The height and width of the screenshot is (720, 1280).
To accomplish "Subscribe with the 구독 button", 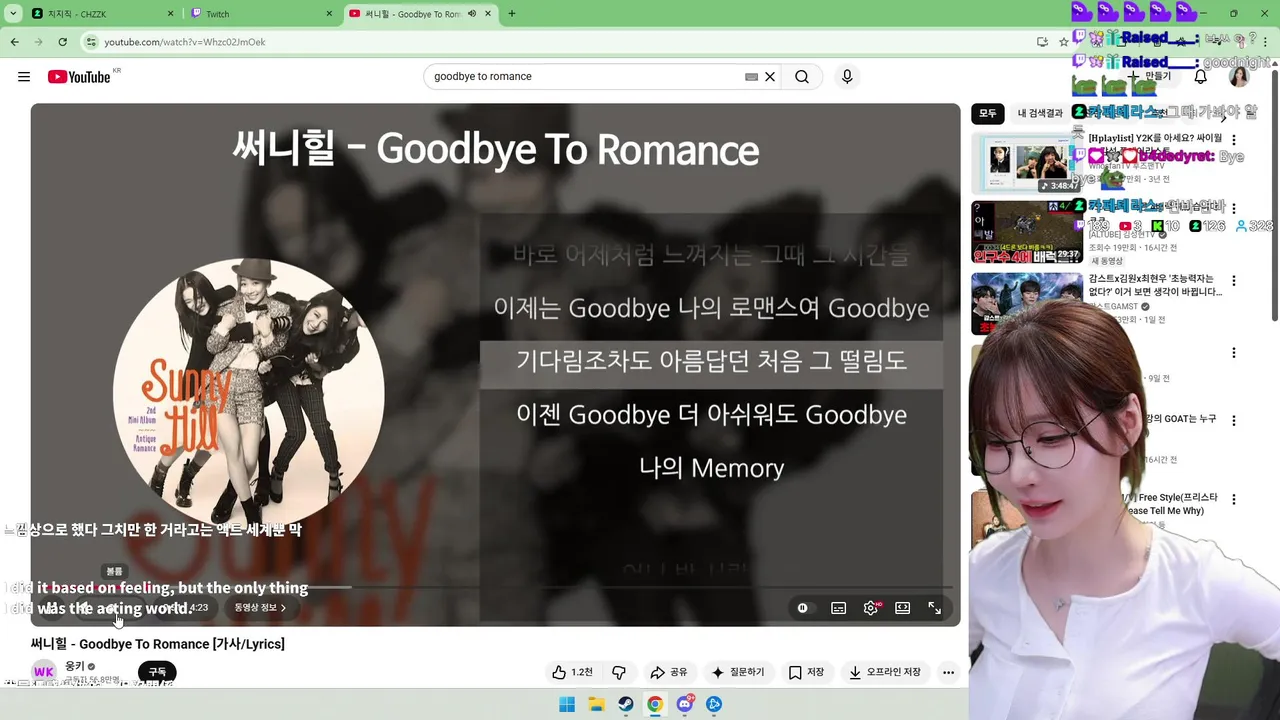I will pyautogui.click(x=157, y=672).
